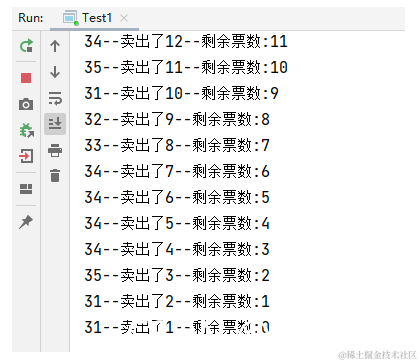Pin the Test1 run tab
Viewport: 420px width, 363px height.
click(x=26, y=222)
